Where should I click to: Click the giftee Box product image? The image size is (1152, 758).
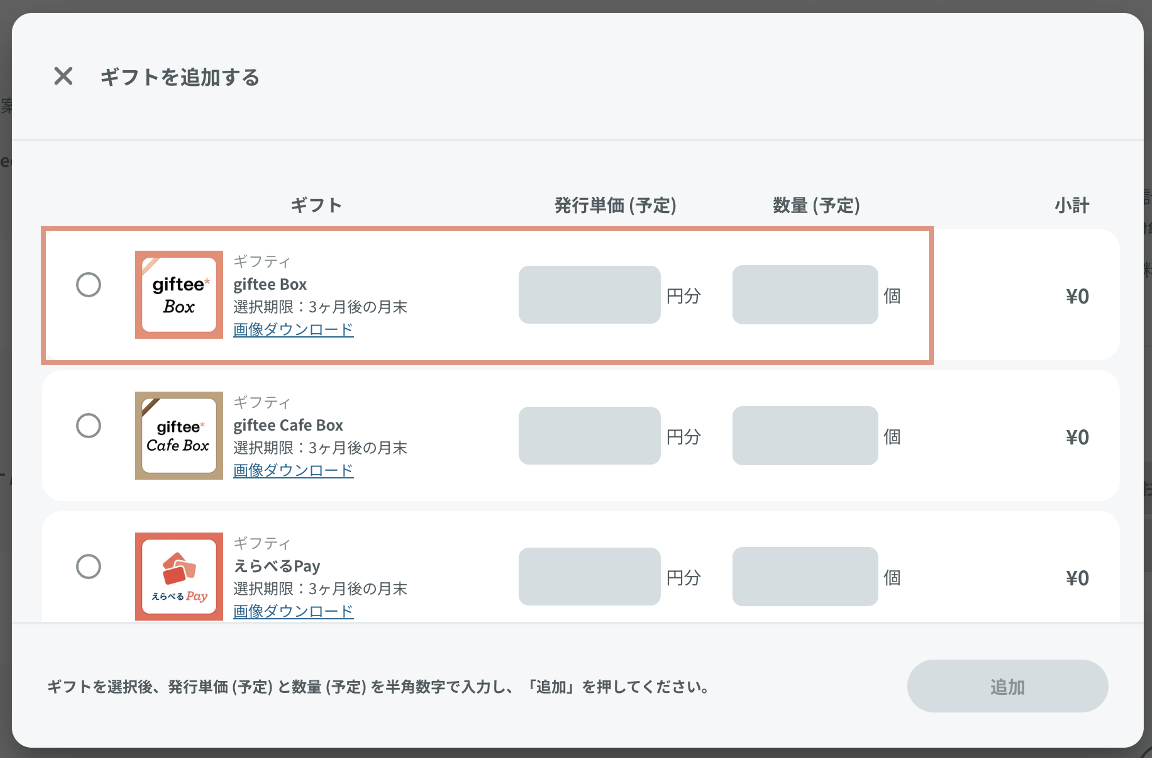click(x=179, y=295)
